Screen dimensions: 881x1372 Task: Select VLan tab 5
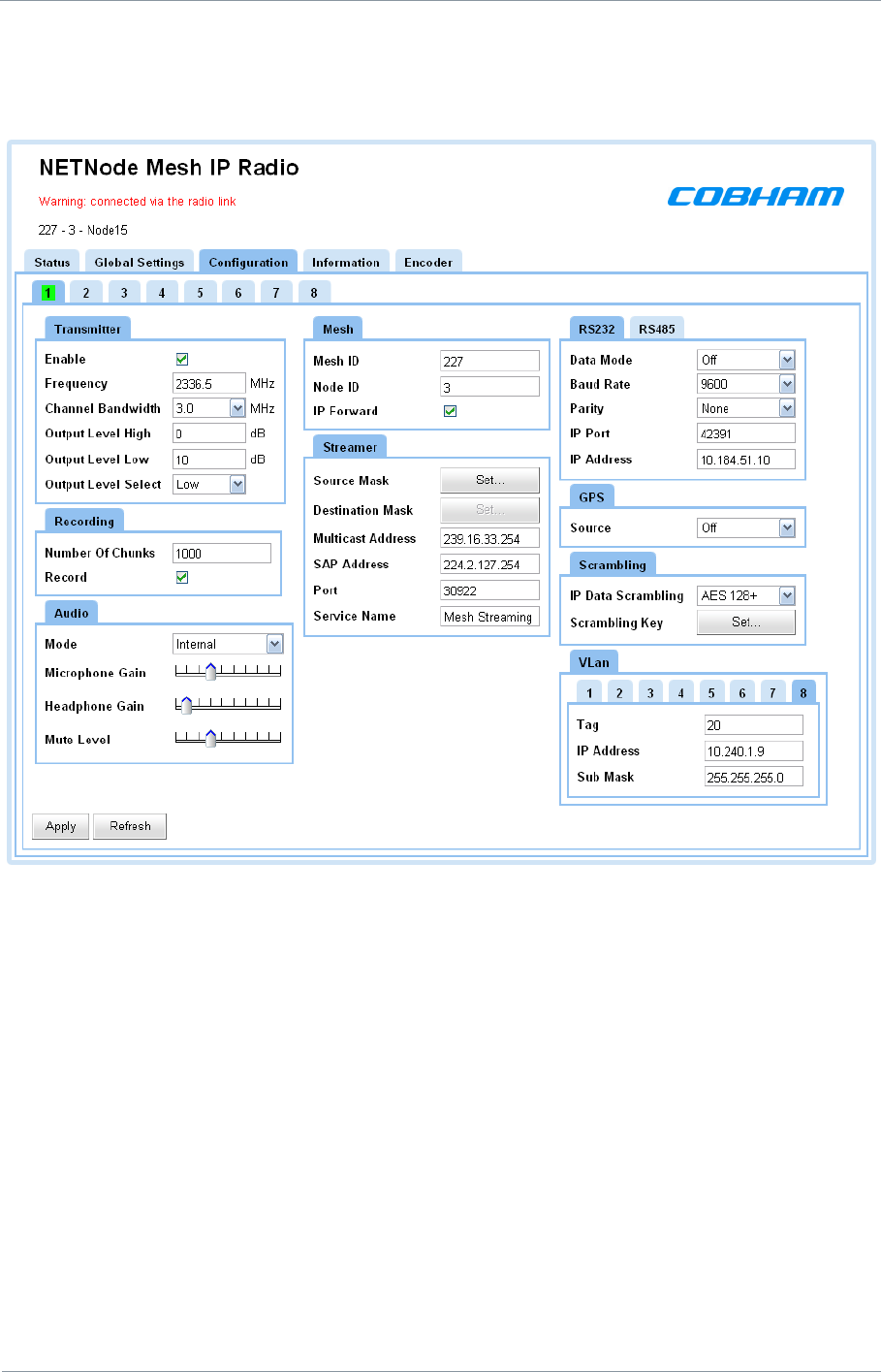tap(711, 693)
